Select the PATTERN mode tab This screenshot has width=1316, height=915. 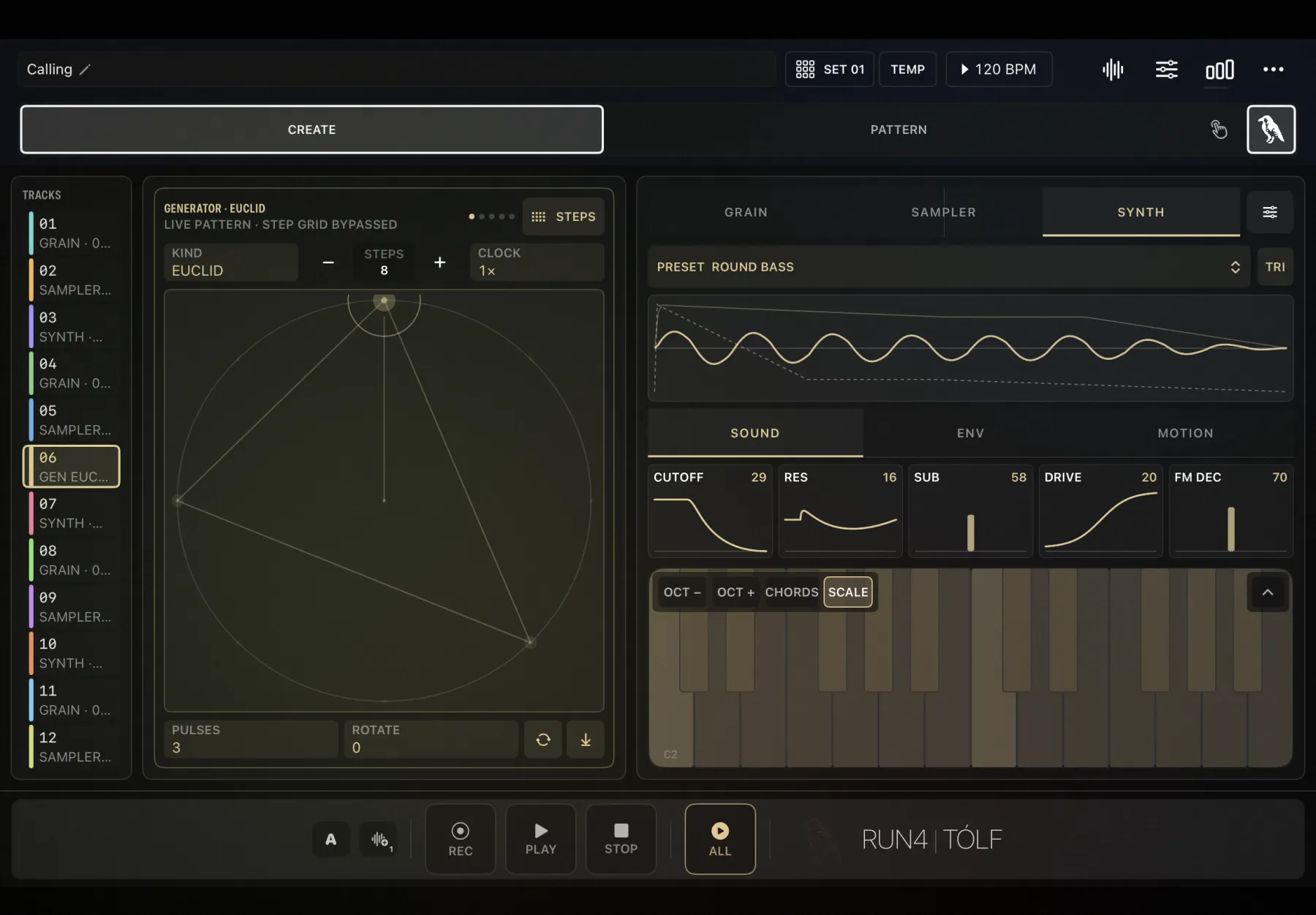coord(899,129)
